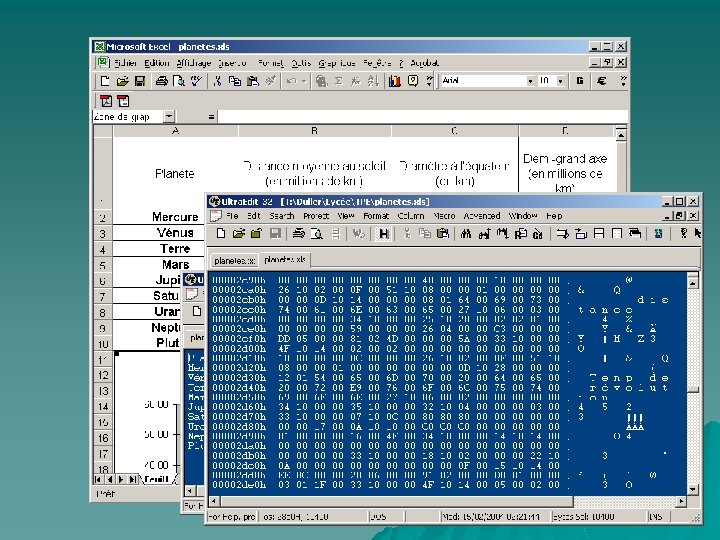
Task: Click Paste icon in Excel toolbar
Action: (x=252, y=81)
